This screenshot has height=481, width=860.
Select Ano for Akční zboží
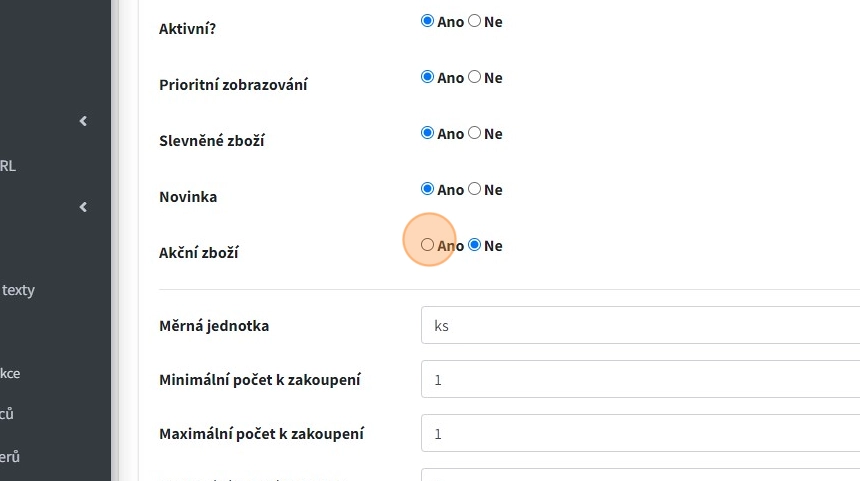click(x=428, y=245)
